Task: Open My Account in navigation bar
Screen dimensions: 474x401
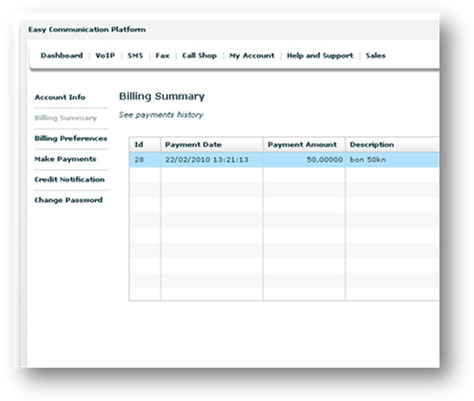Action: pyautogui.click(x=252, y=56)
